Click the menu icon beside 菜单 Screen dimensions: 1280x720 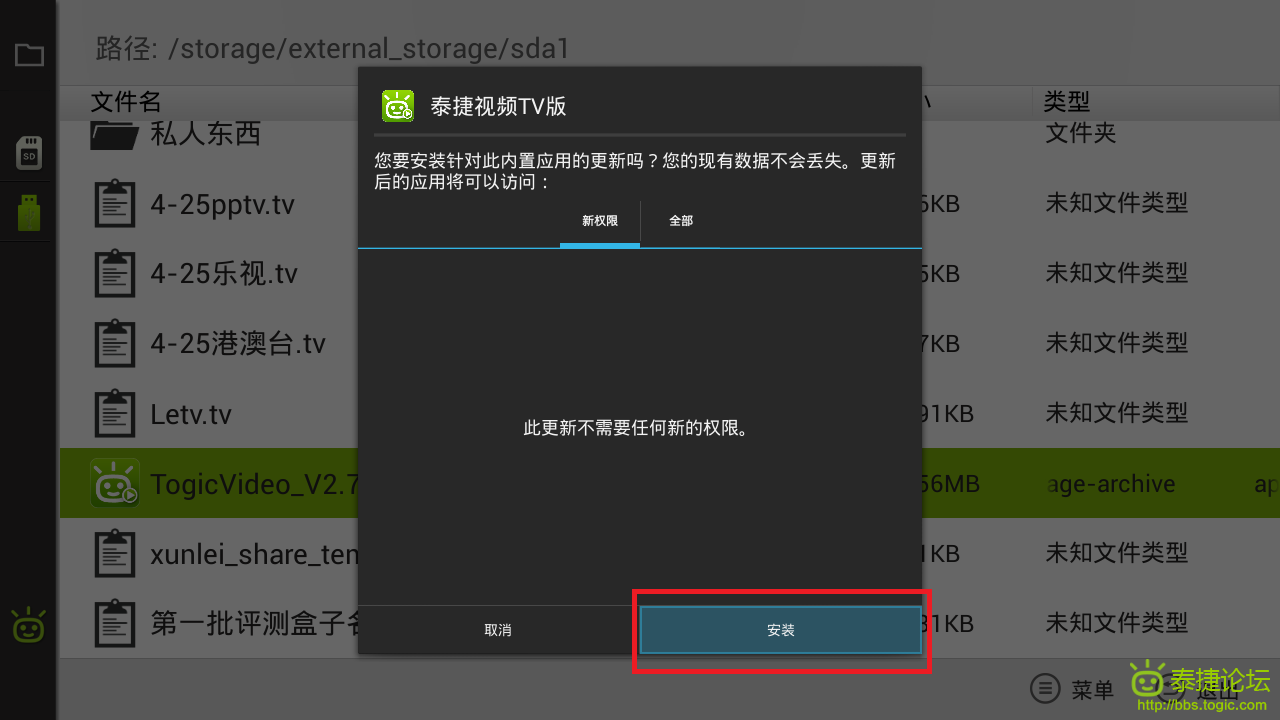point(1045,688)
